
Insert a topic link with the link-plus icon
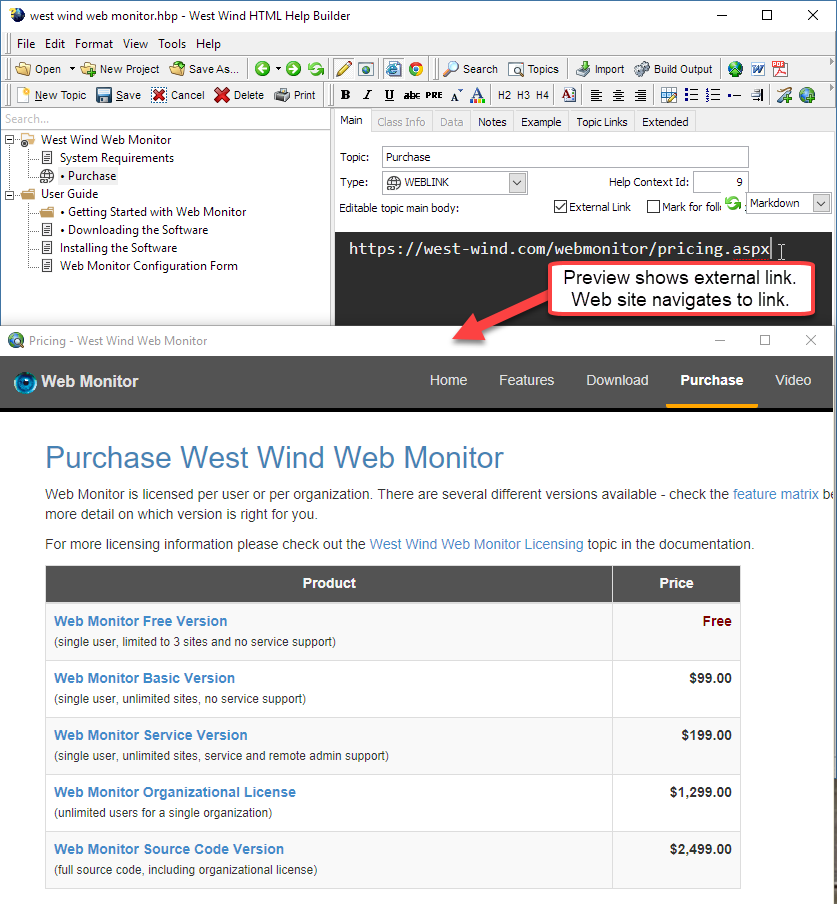pos(784,95)
